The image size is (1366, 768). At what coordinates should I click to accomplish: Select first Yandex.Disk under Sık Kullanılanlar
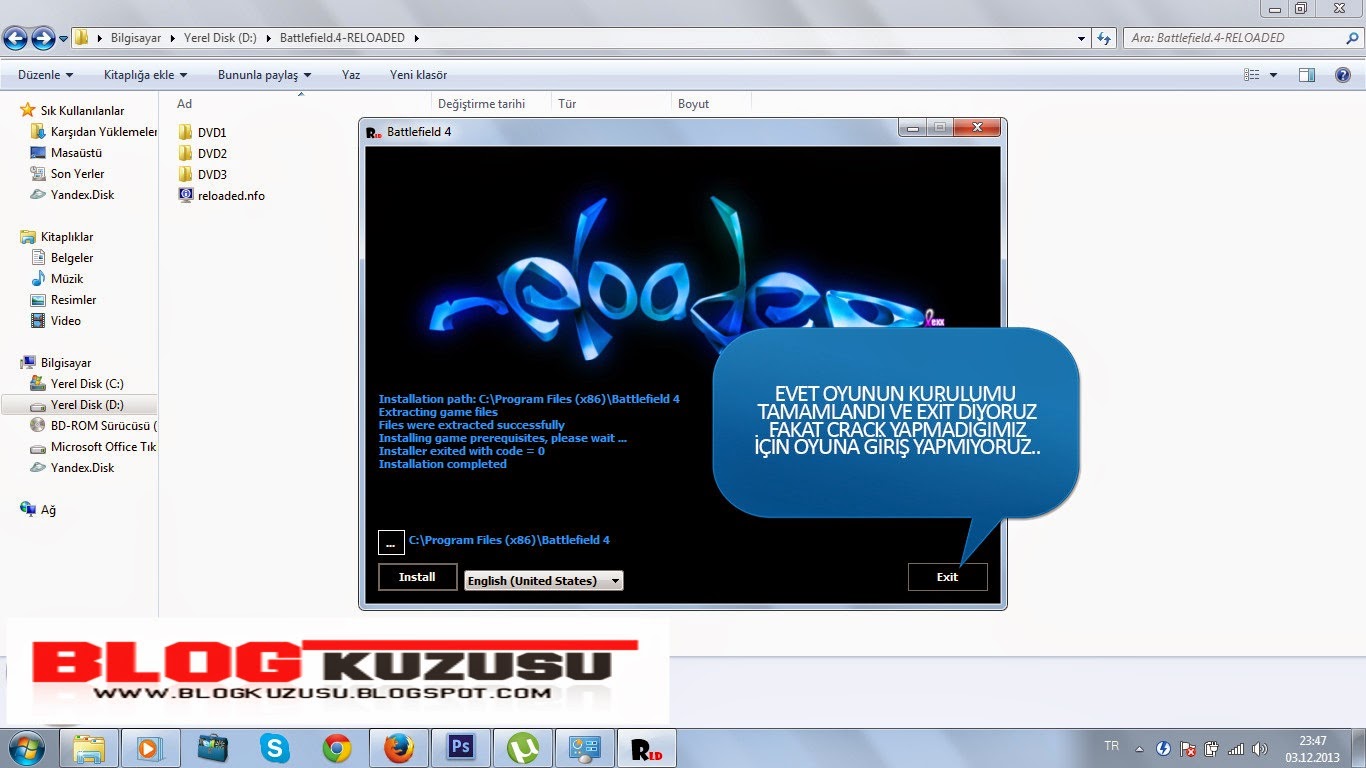73,195
